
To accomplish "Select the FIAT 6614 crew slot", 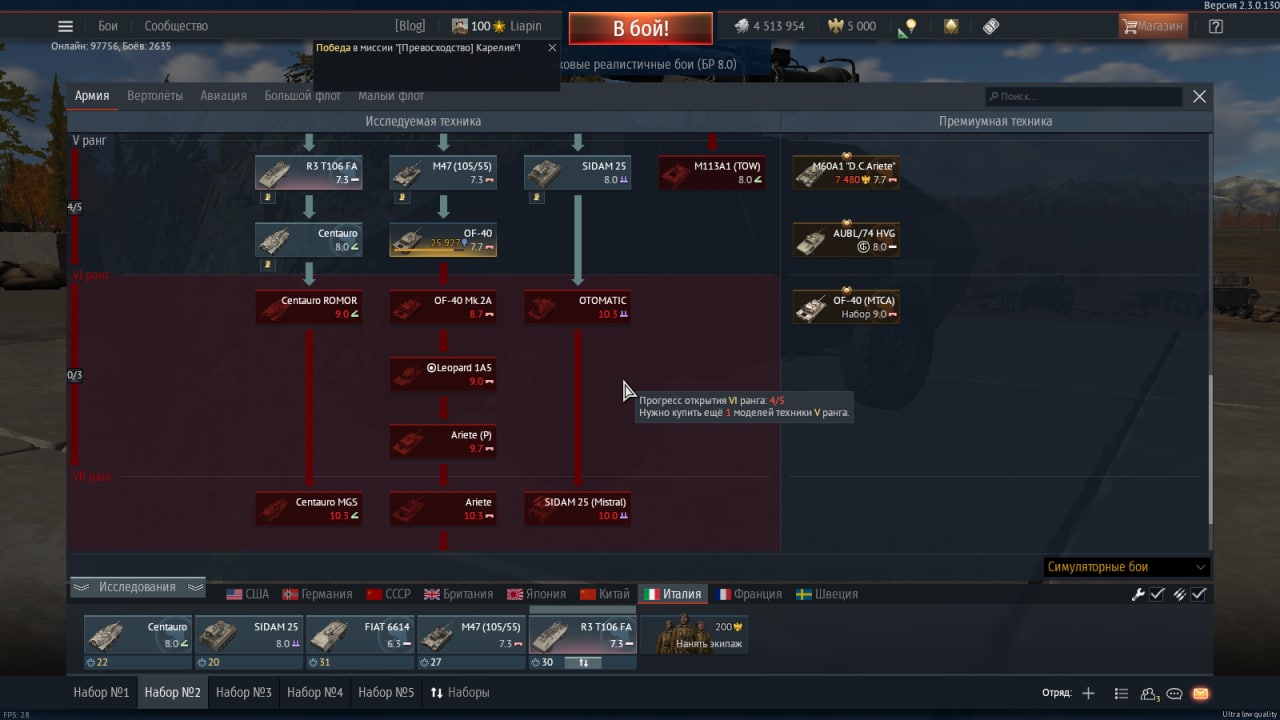I will pos(360,642).
